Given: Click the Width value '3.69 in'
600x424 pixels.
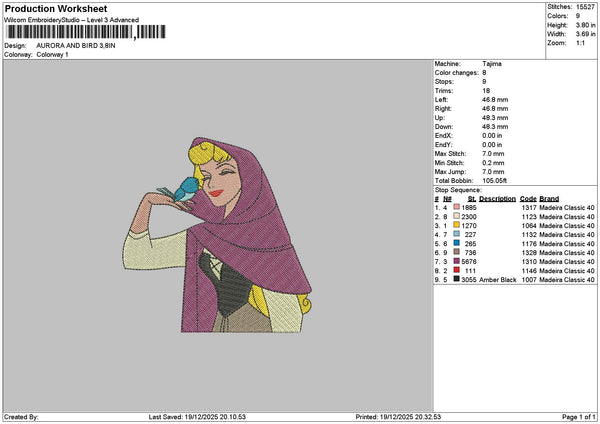Looking at the screenshot, I should point(585,34).
